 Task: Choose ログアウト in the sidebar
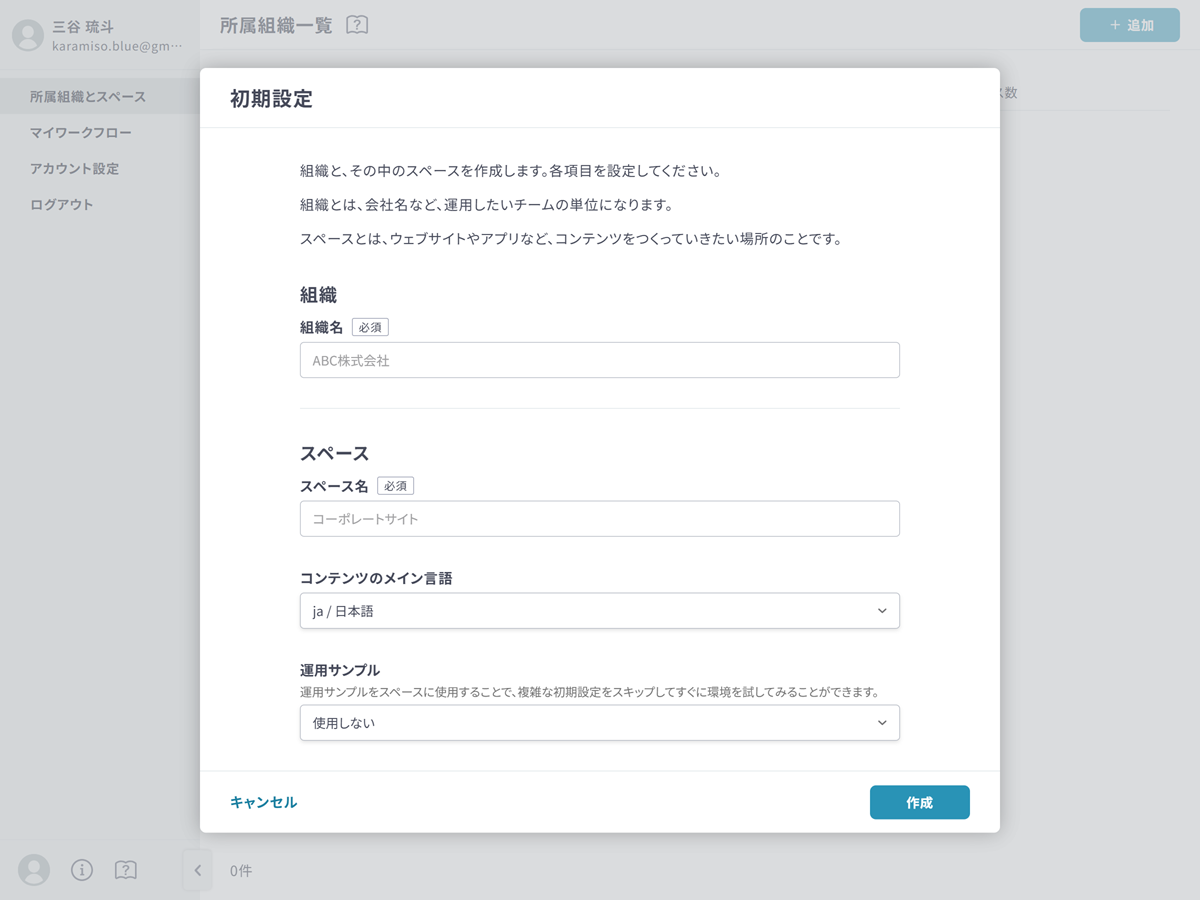tap(62, 205)
